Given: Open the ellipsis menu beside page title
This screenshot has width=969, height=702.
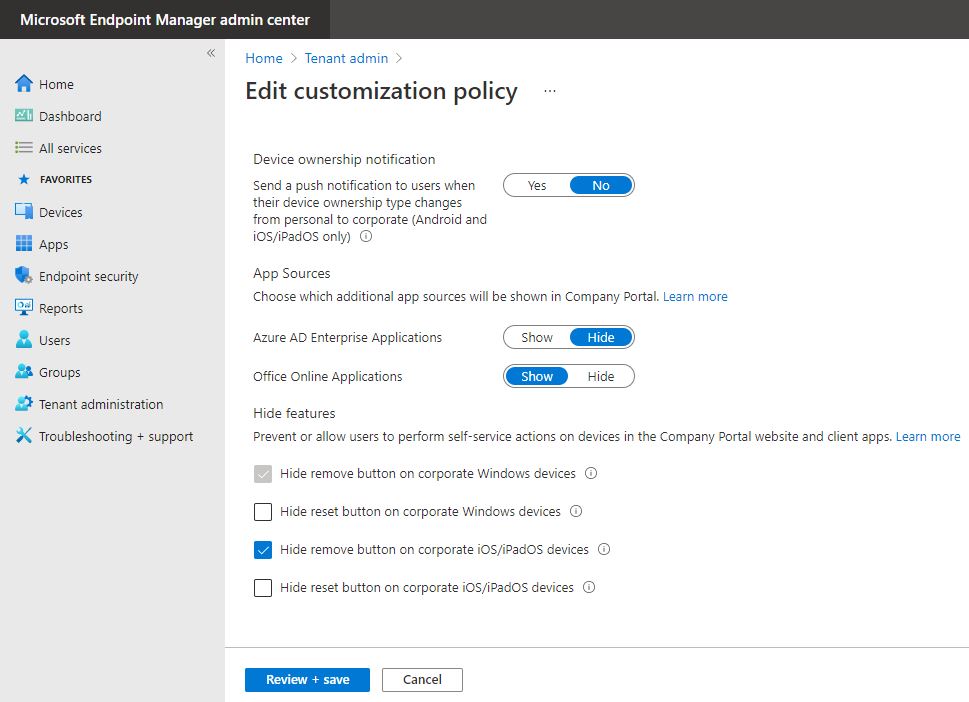Looking at the screenshot, I should pos(549,91).
